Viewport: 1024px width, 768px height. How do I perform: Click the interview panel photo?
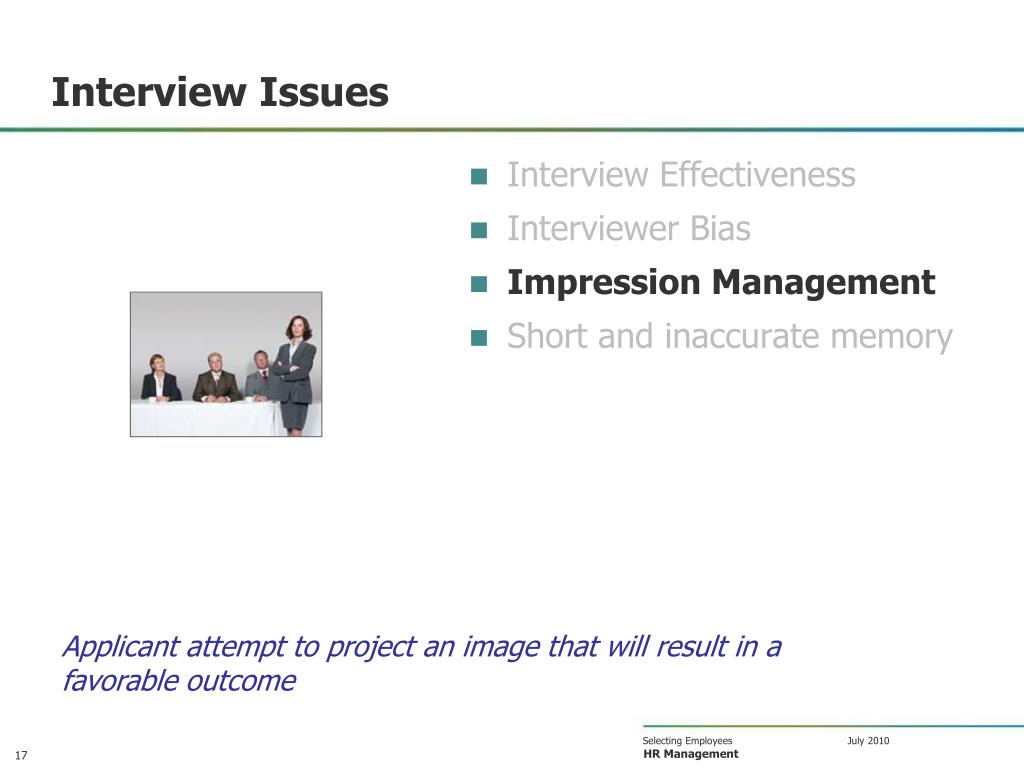pos(226,364)
